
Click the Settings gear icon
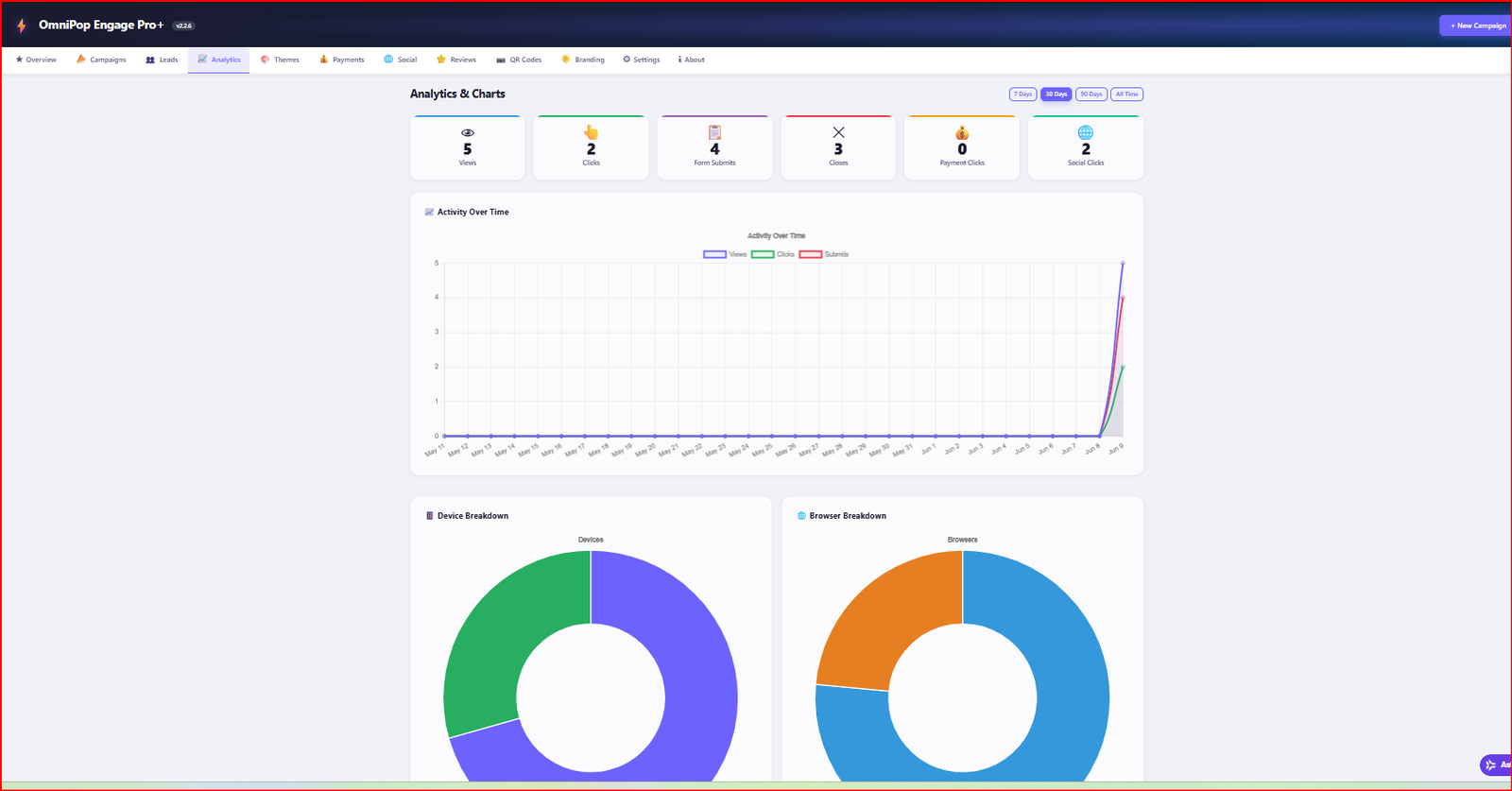pos(627,60)
